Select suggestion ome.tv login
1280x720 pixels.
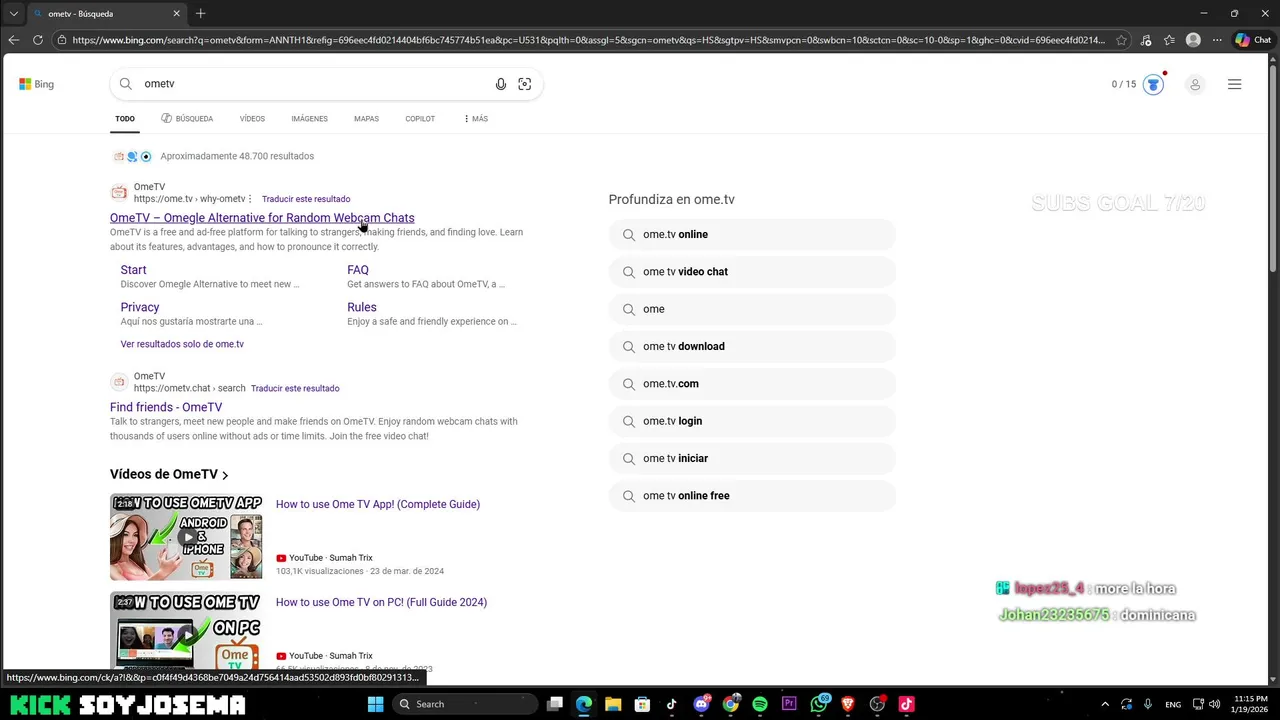pyautogui.click(x=752, y=421)
